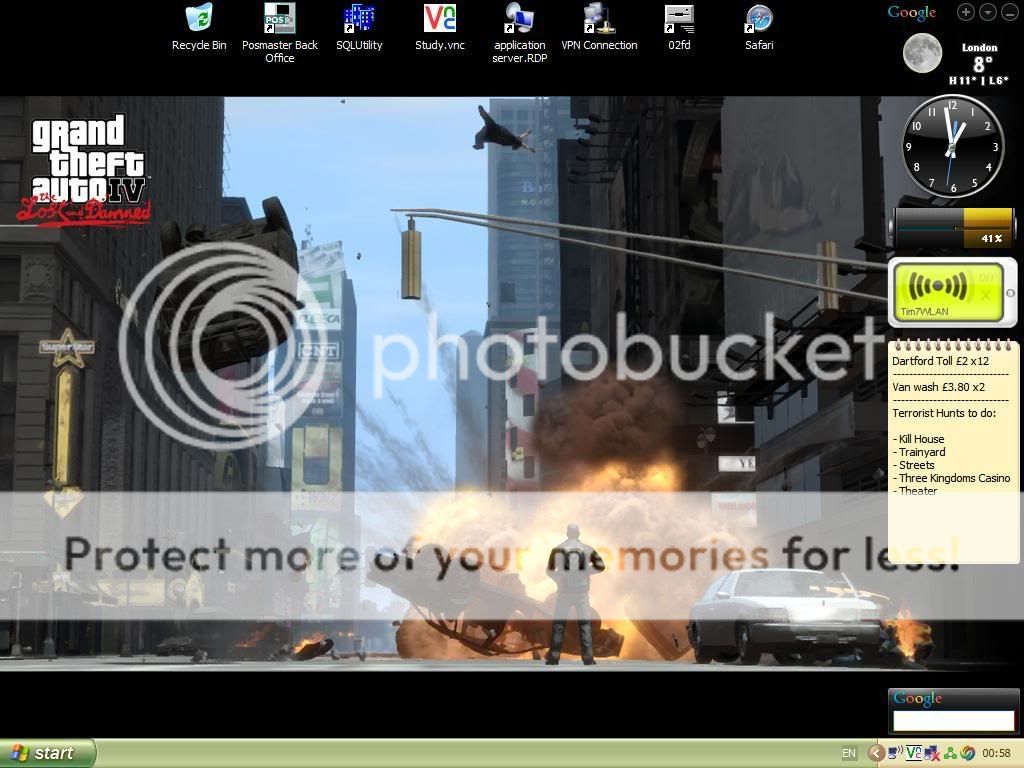1024x768 pixels.
Task: Open the Recycle Bin desktop icon
Action: (x=199, y=18)
